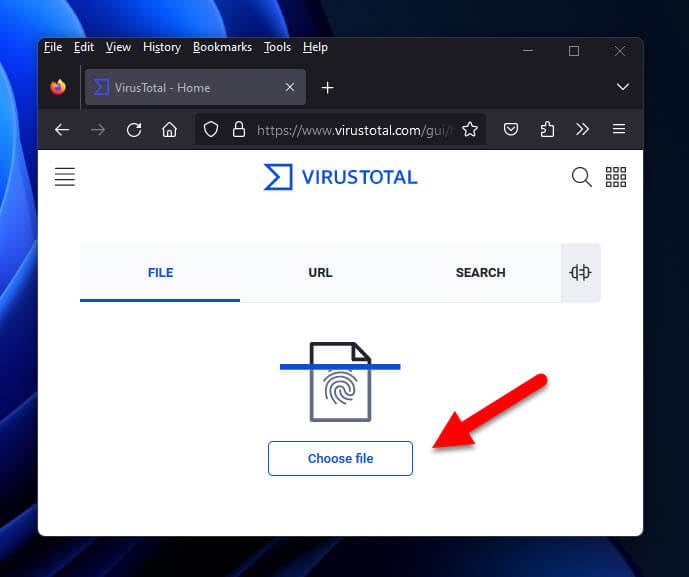This screenshot has height=577, width=689.
Task: Show more toolbar tools chevron
Action: coord(582,129)
